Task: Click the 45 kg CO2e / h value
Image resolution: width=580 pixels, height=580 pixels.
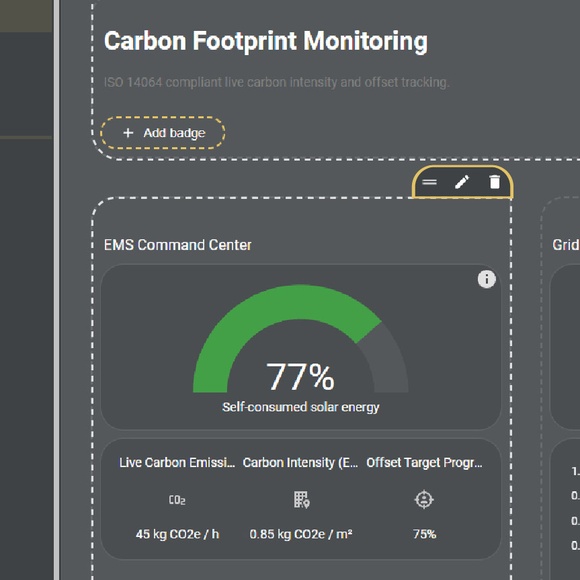Action: coord(177,534)
